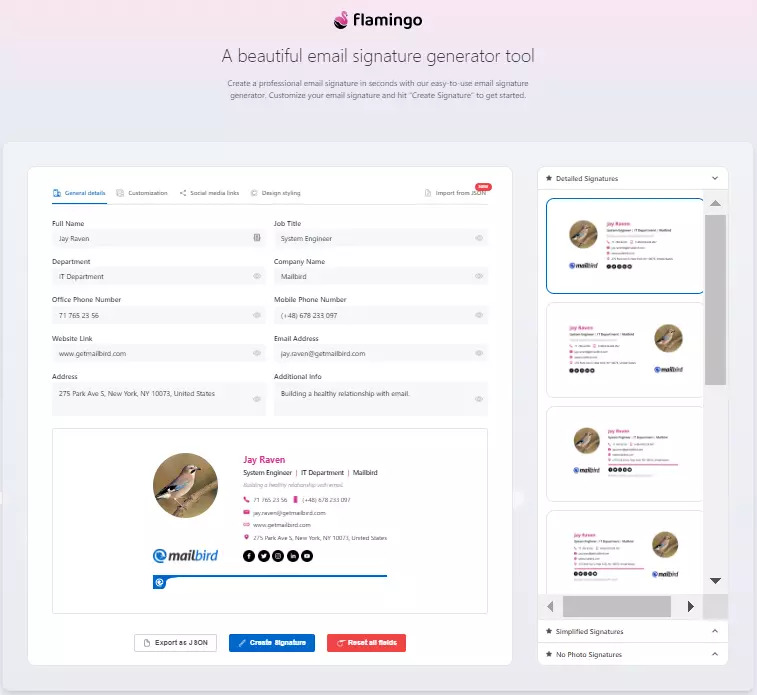
Task: Click the Reset all fields button
Action: point(366,643)
